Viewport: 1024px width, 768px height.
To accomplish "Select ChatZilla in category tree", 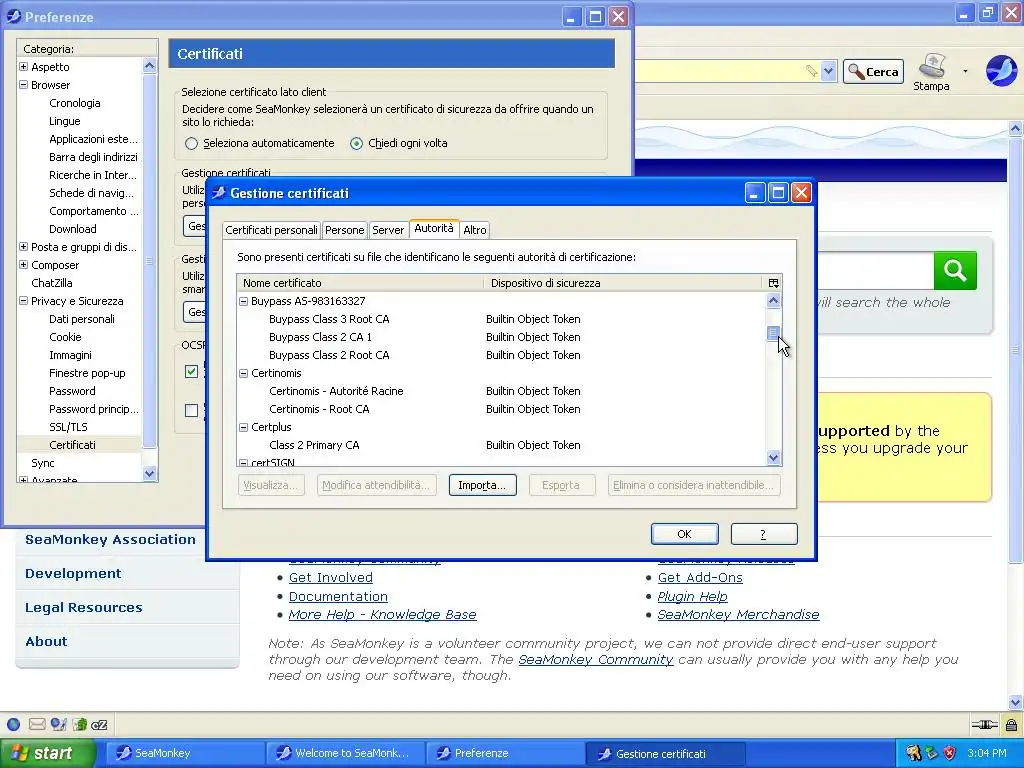I will 52,283.
